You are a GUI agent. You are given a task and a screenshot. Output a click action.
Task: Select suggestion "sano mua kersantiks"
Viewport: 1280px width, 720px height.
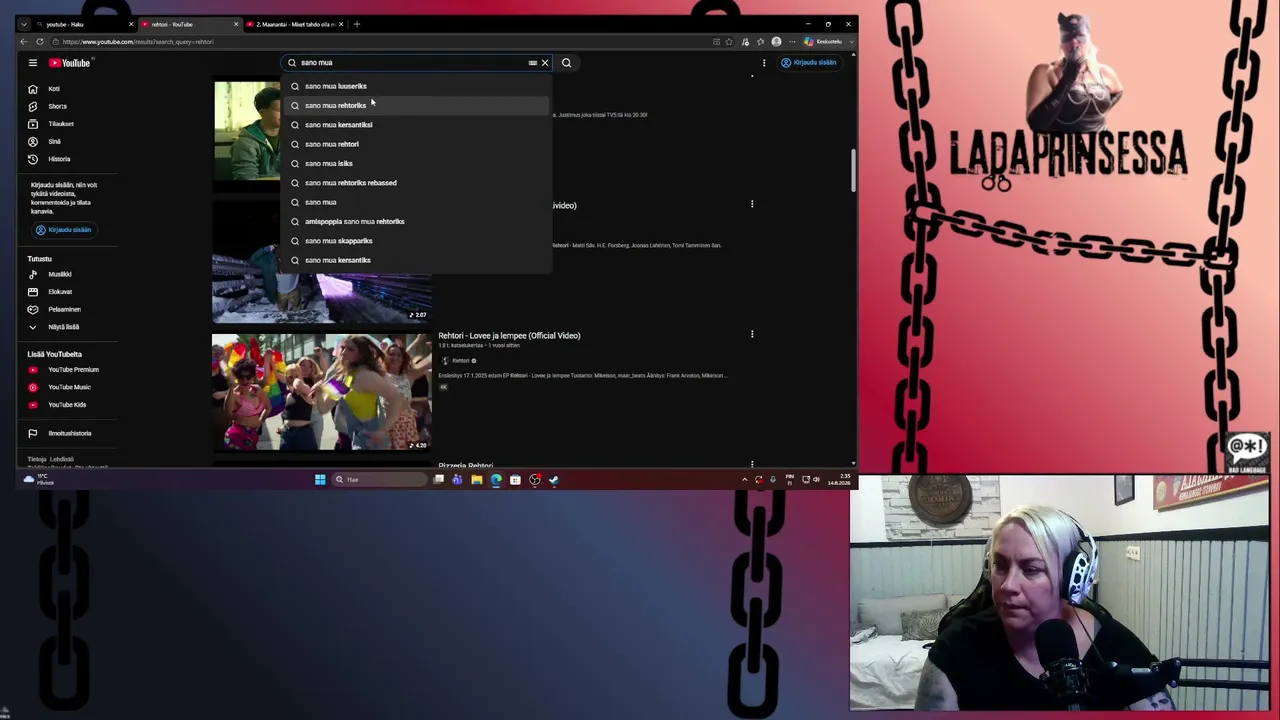(x=416, y=260)
